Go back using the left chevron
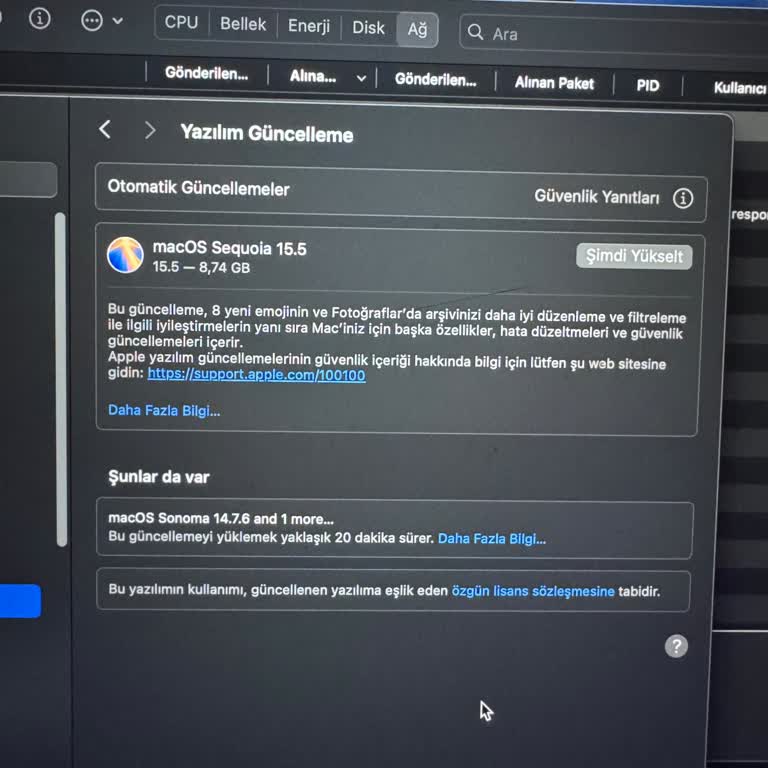The width and height of the screenshot is (768, 768). (105, 130)
